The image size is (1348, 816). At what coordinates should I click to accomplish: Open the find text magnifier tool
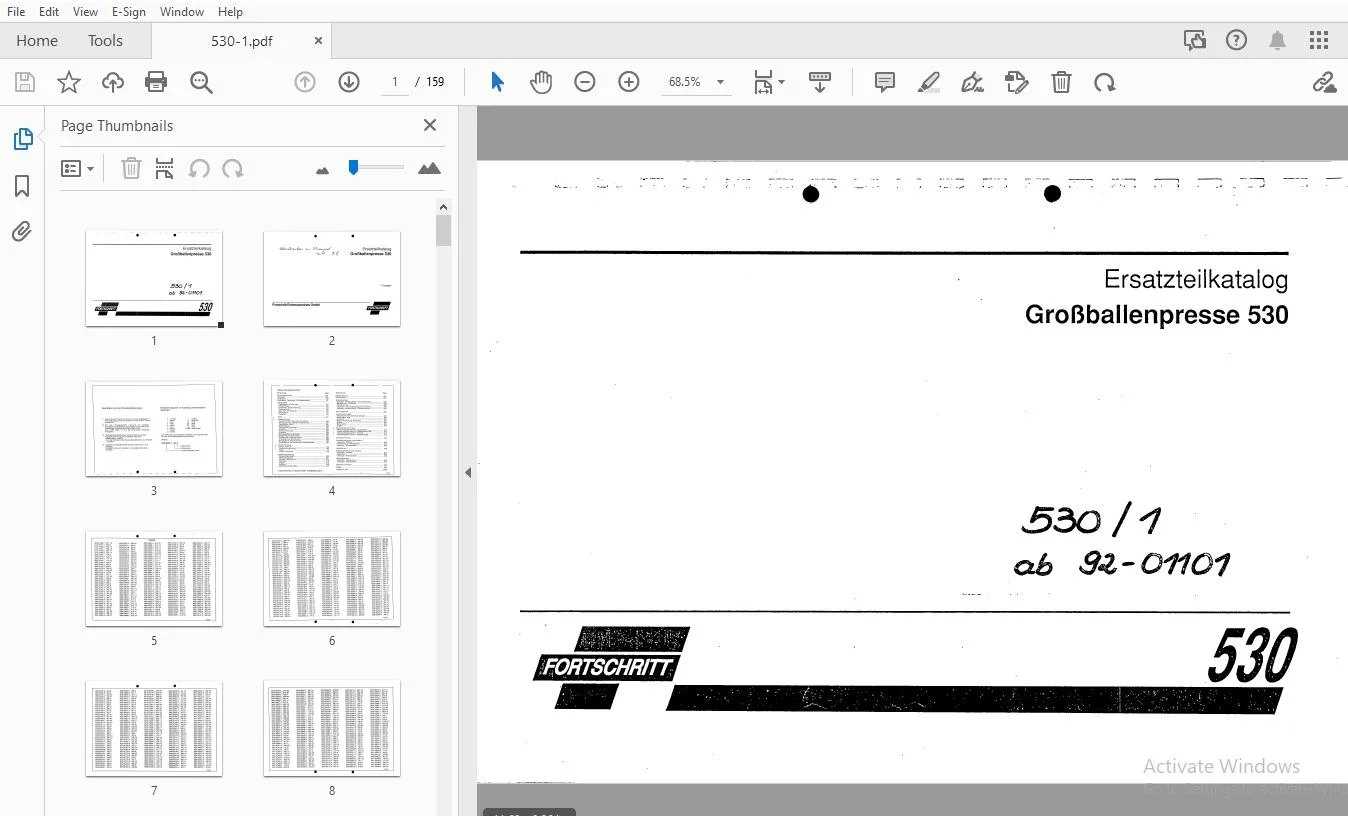(201, 83)
